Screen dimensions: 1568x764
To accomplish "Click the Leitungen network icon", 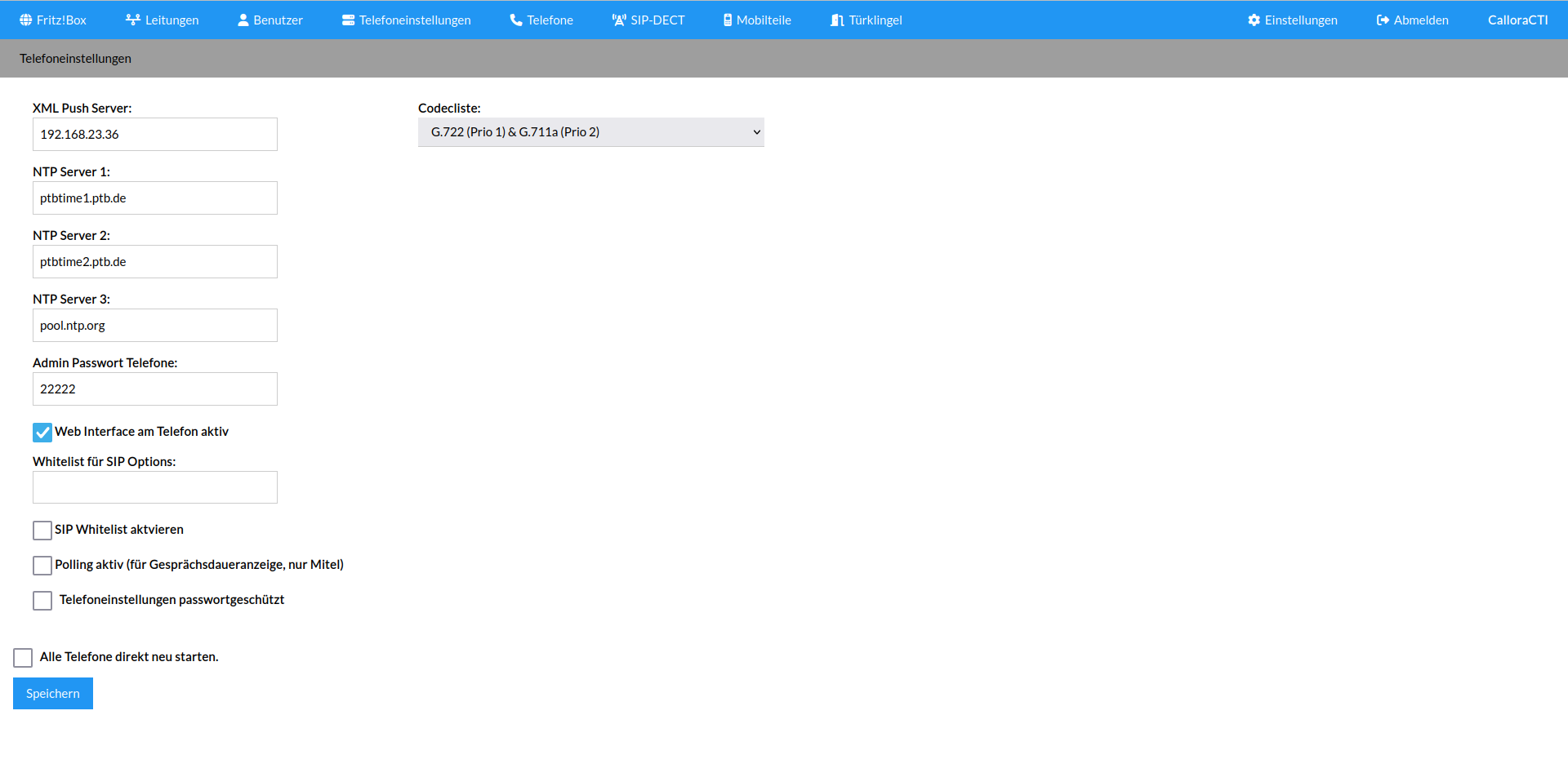I will click(x=133, y=20).
